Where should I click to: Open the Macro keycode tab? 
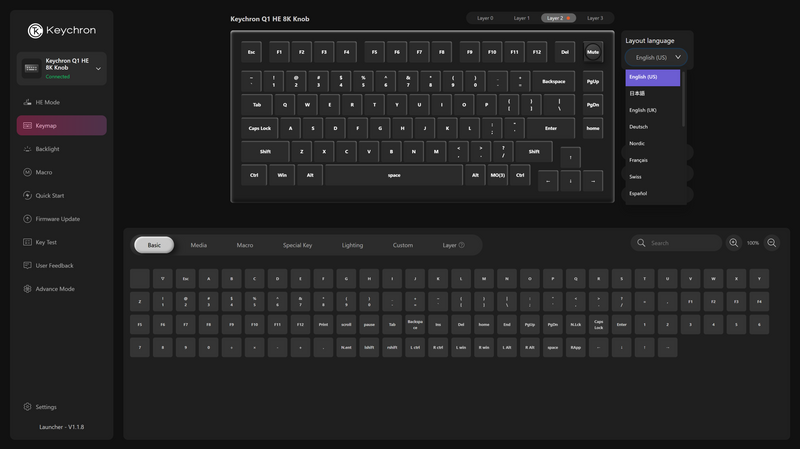tap(245, 245)
